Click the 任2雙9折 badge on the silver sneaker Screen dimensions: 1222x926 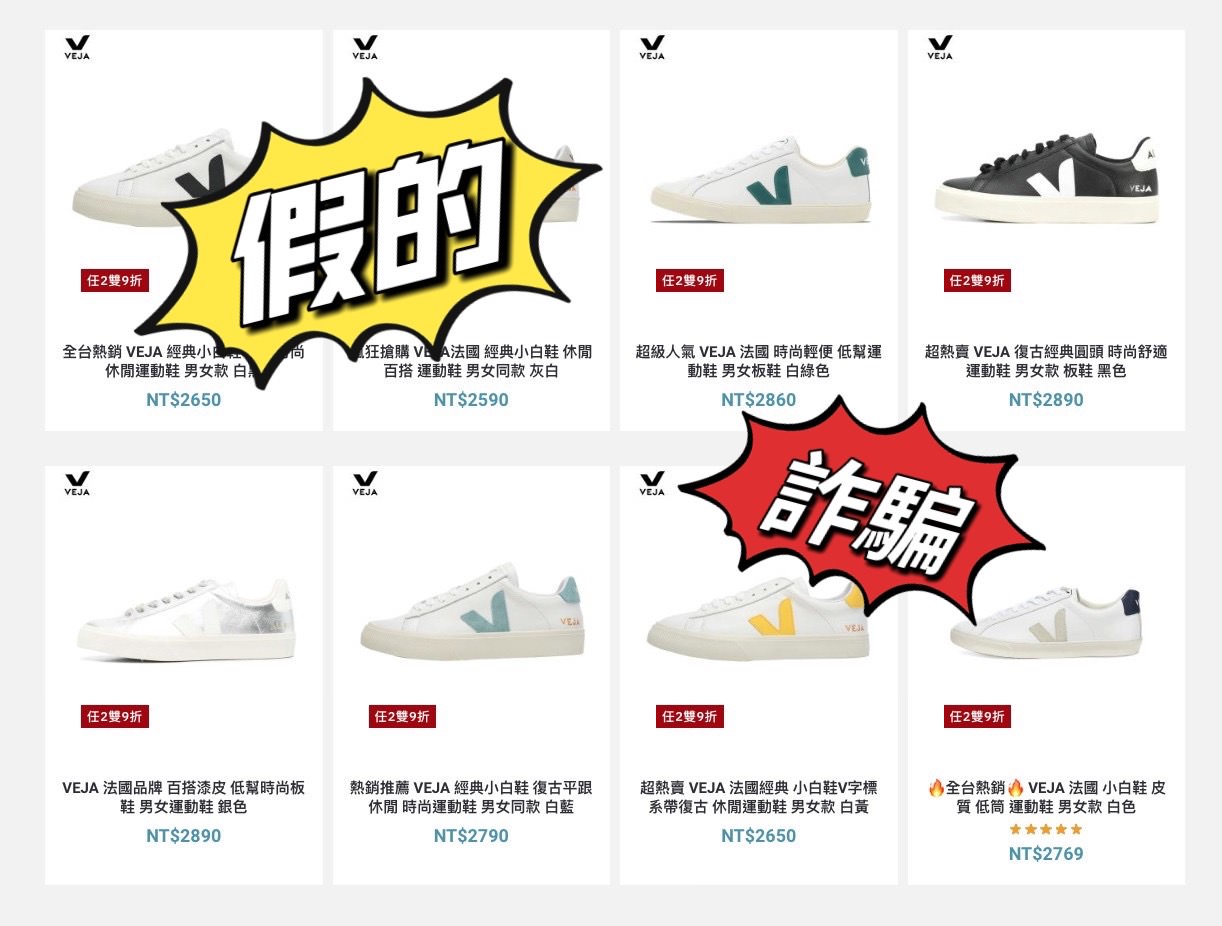point(115,717)
